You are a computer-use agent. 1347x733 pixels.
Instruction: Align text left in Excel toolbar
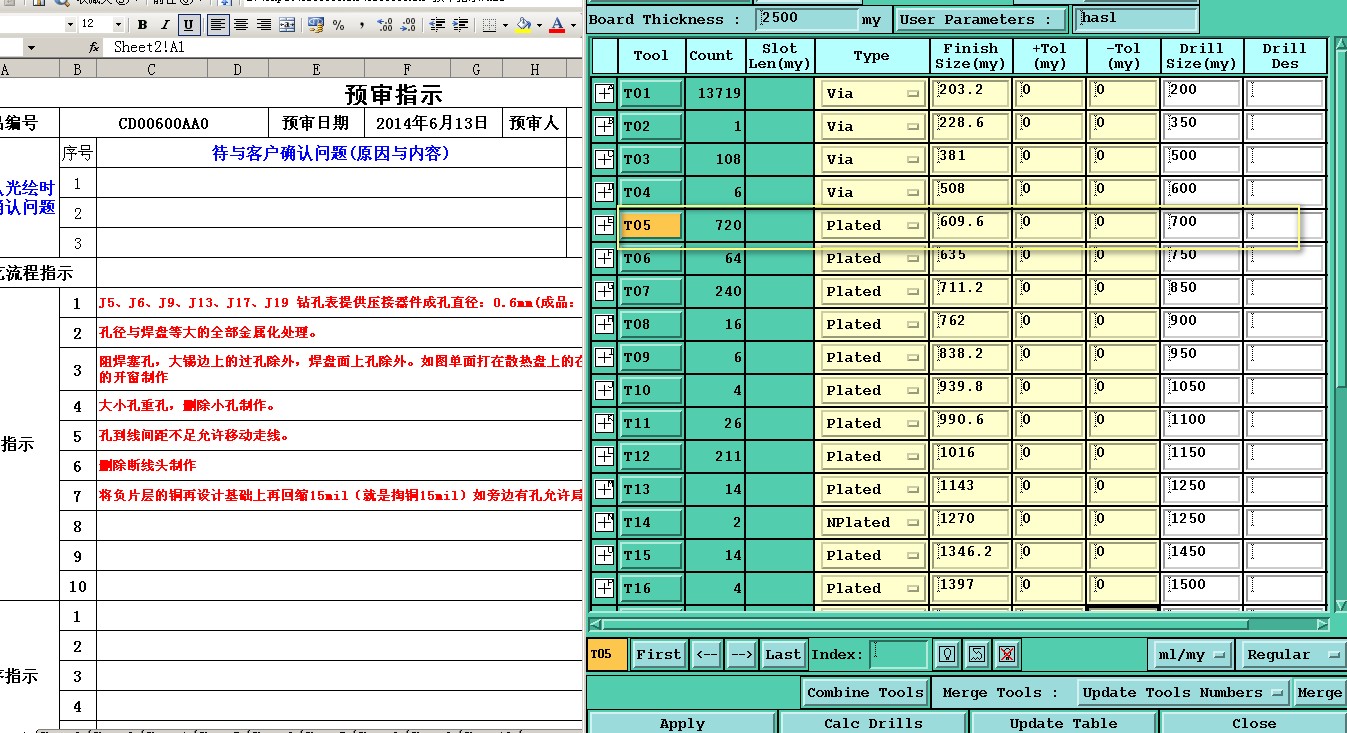(x=218, y=25)
